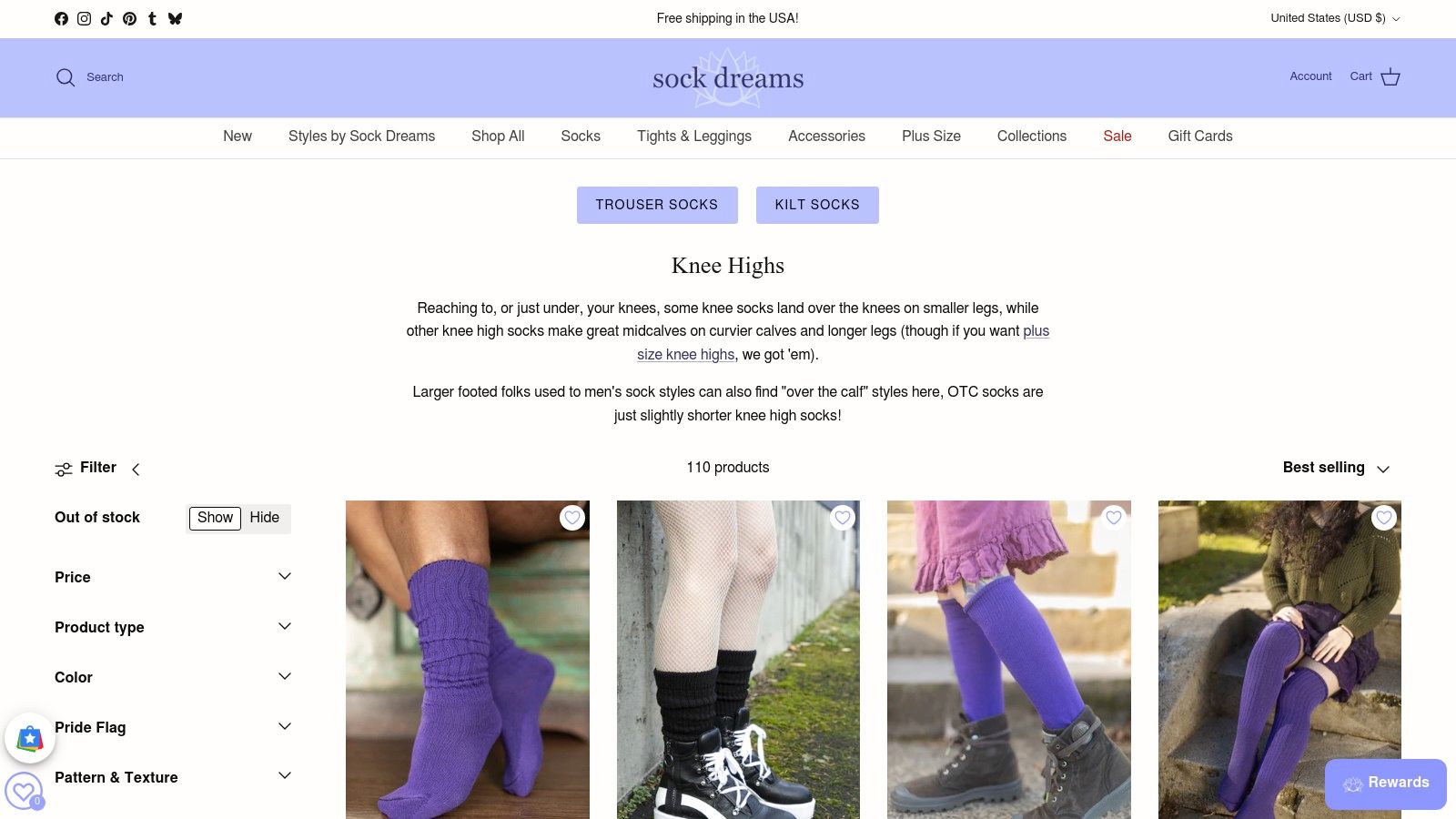Open the black scrunch socks product thumbnail
The height and width of the screenshot is (819, 1456).
coord(738,660)
